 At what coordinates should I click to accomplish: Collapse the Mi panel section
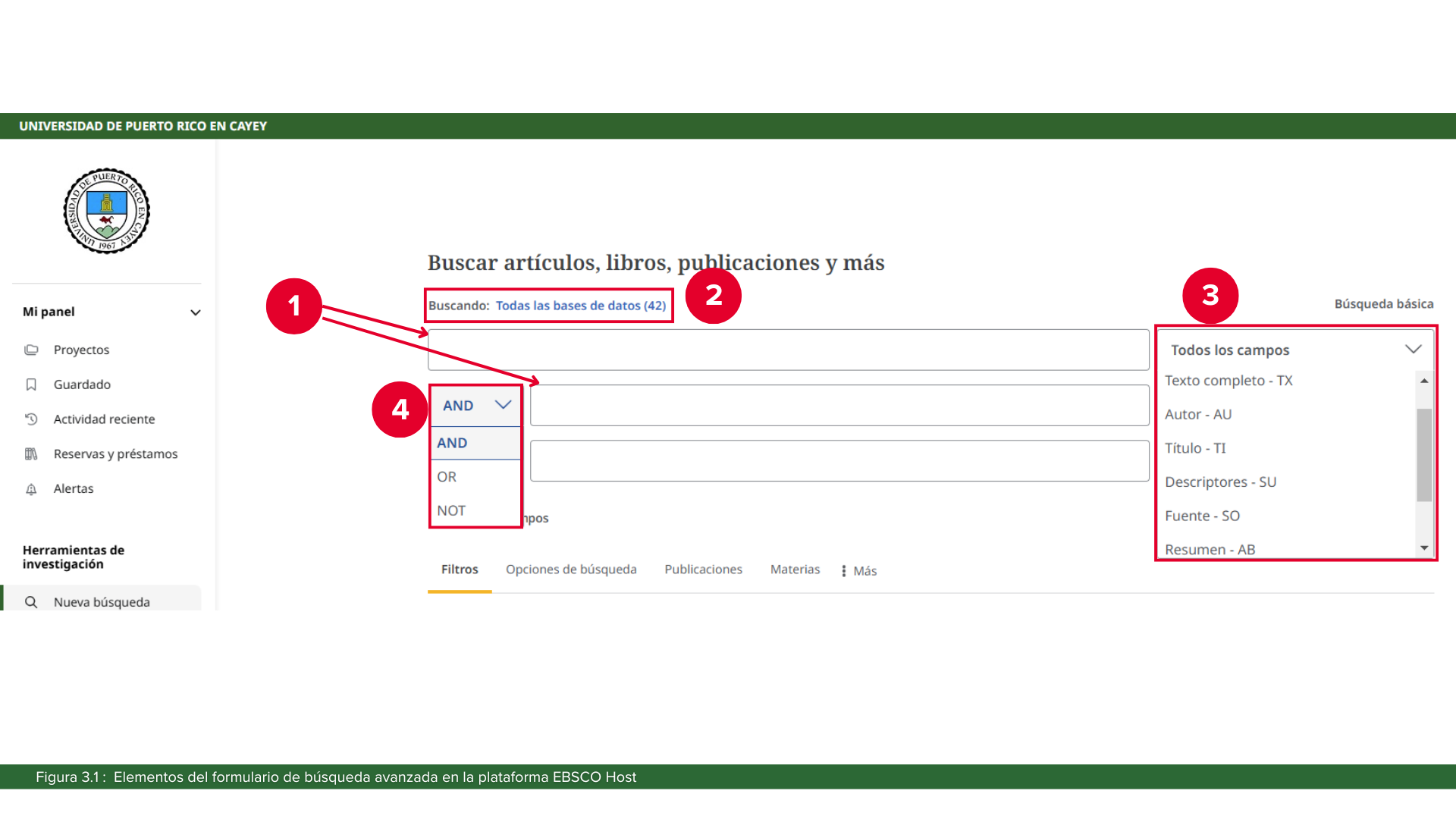(195, 312)
